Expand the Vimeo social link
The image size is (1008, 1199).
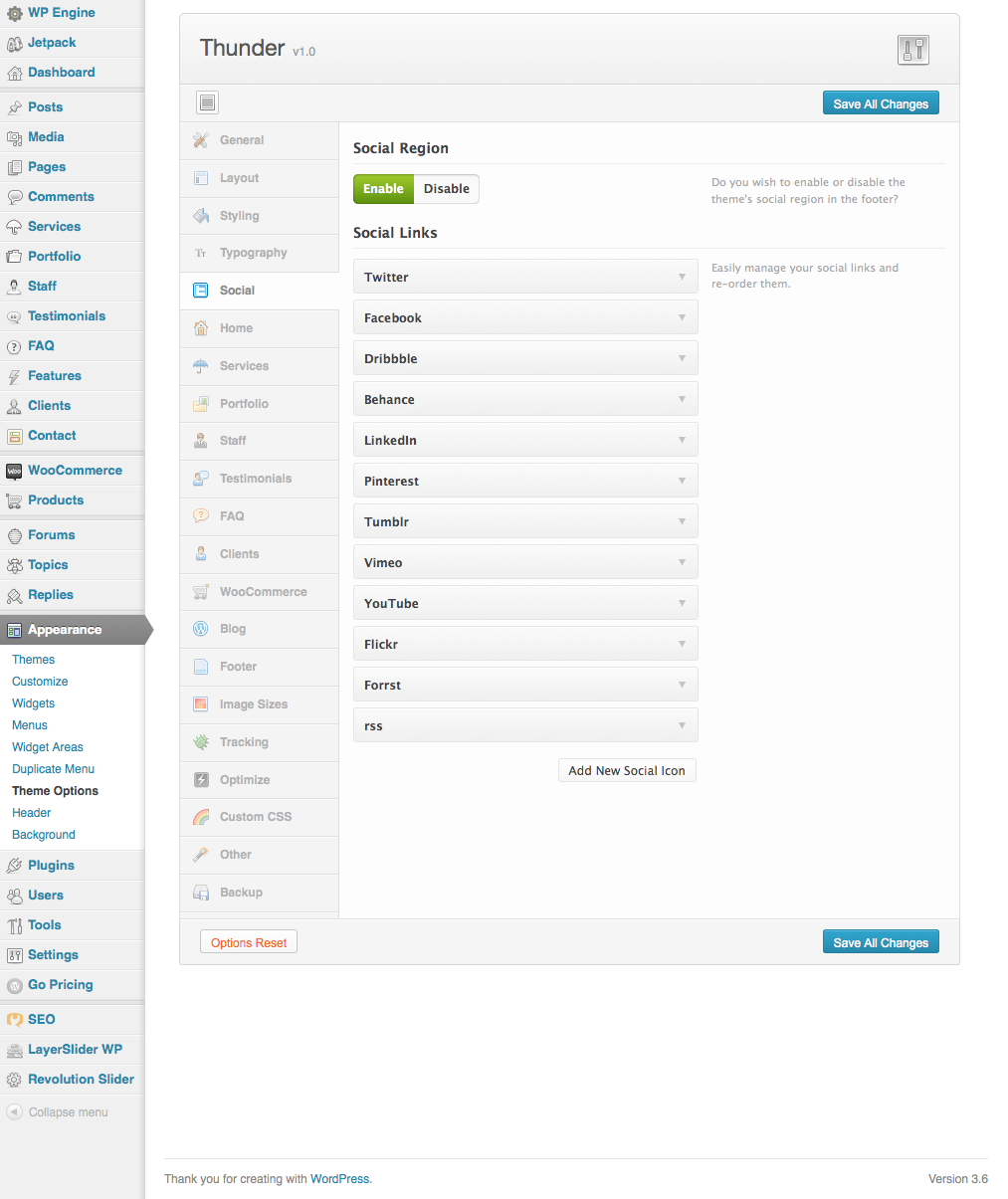point(525,562)
